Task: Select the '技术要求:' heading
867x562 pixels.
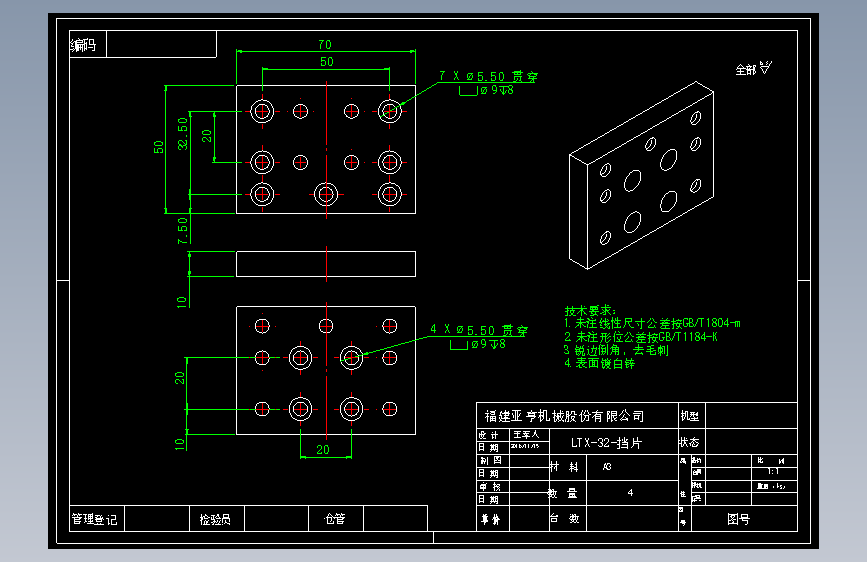Action: [x=590, y=311]
